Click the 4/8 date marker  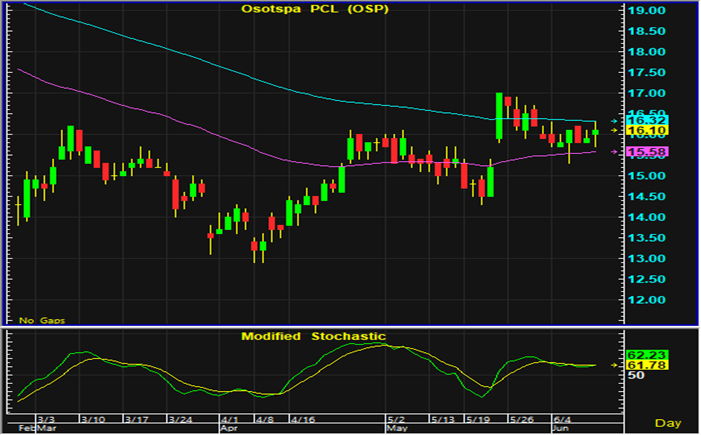tap(265, 420)
